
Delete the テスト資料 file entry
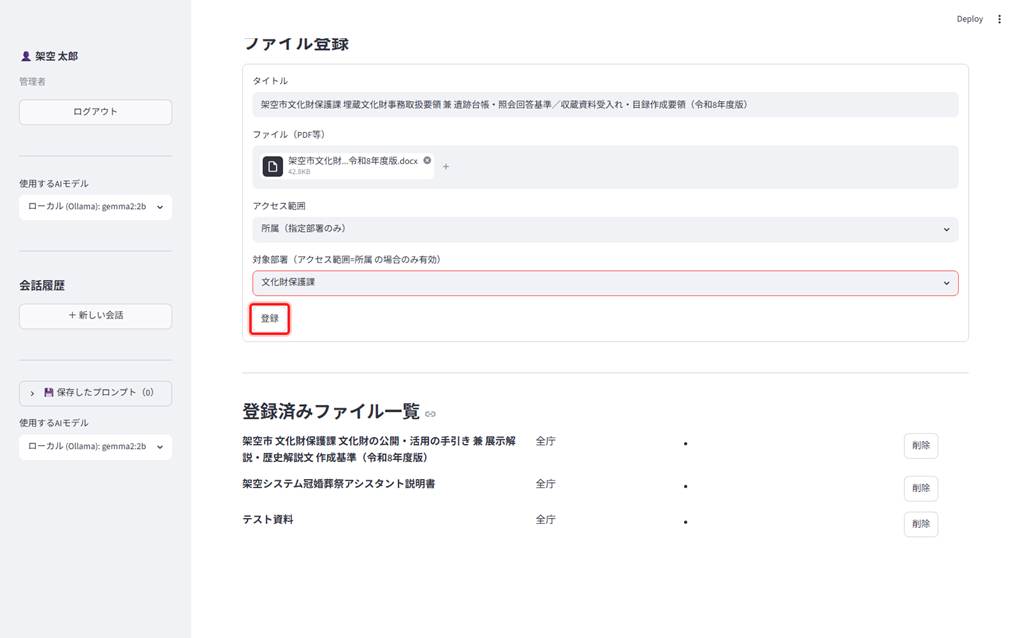[x=920, y=524]
